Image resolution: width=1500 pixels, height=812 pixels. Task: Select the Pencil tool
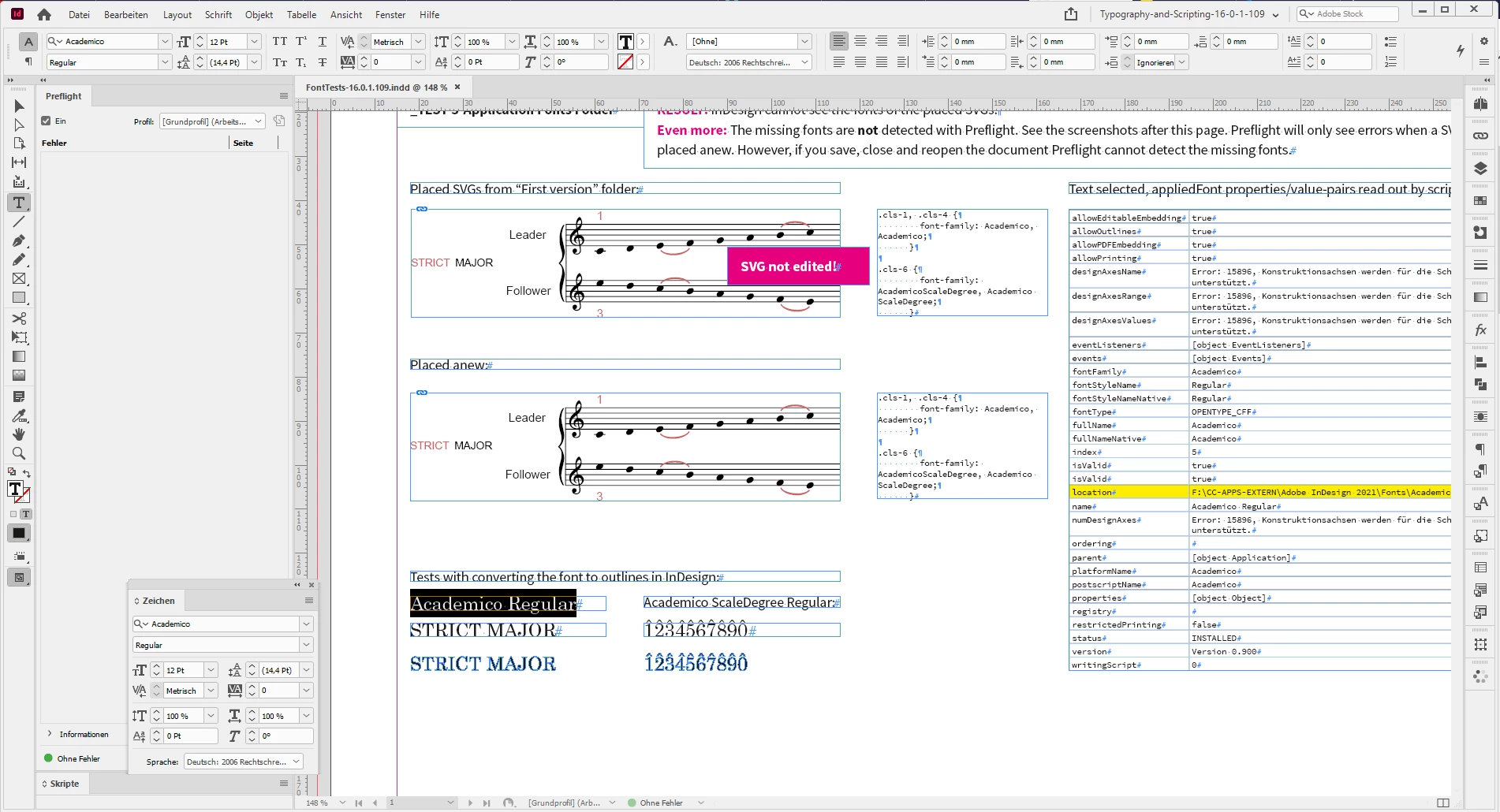click(19, 259)
